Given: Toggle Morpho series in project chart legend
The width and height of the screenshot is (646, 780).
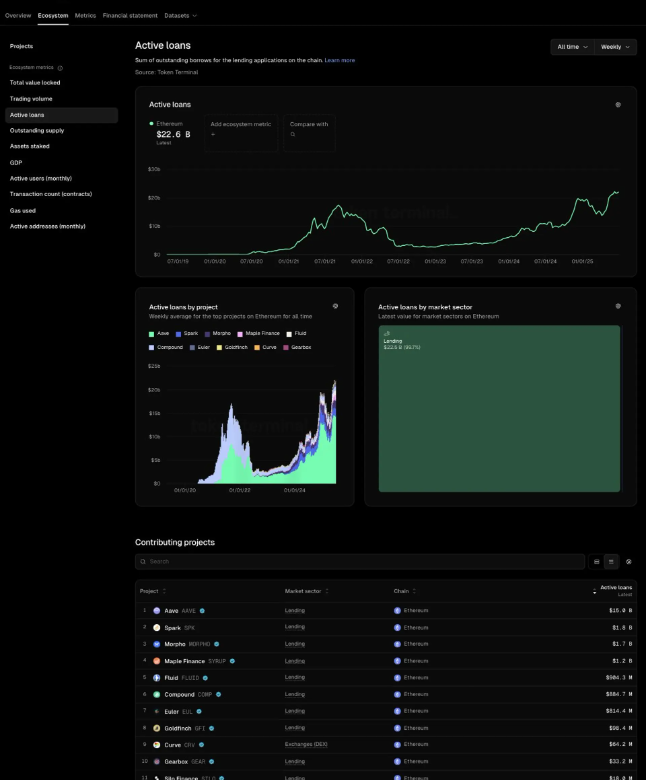Looking at the screenshot, I should [218, 334].
